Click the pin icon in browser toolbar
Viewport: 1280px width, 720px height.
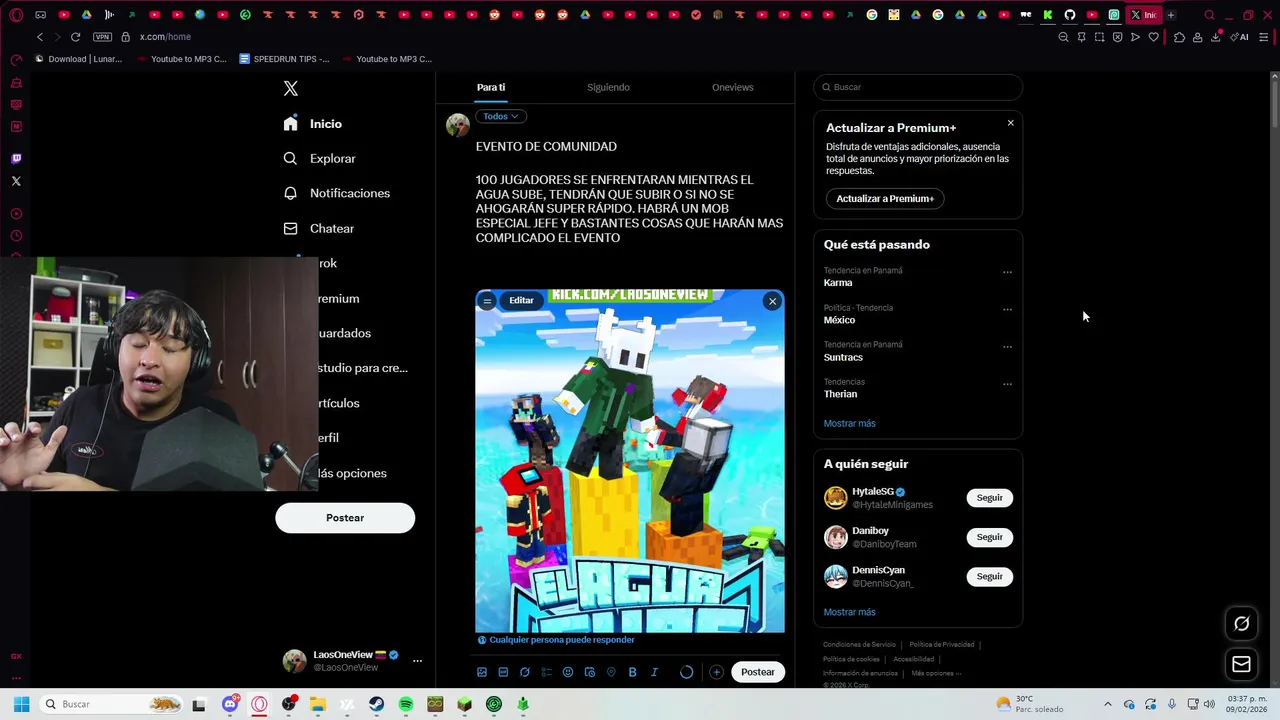[x=1081, y=37]
